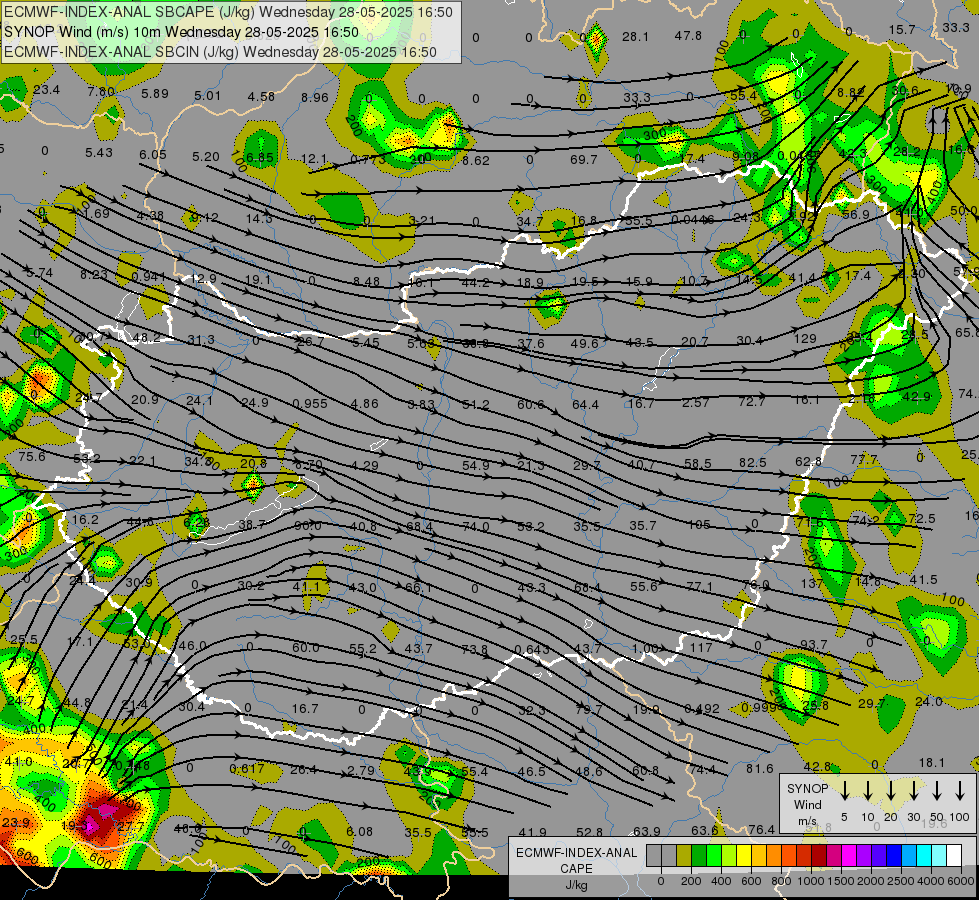
Task: Click the J/kg unit label in legend
Action: pos(576,885)
